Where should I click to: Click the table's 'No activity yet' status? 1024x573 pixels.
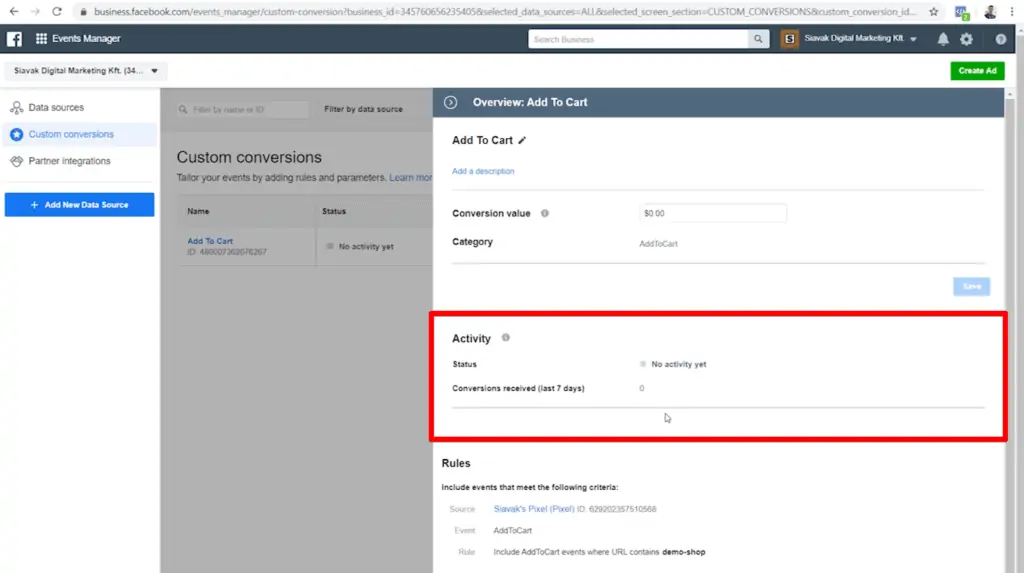click(366, 246)
